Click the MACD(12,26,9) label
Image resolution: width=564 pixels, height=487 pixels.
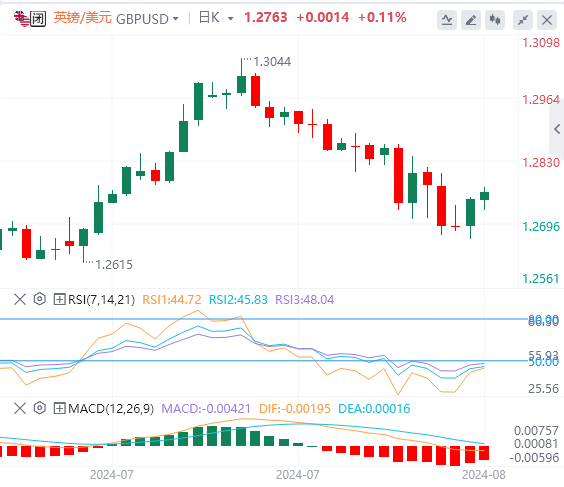111,408
